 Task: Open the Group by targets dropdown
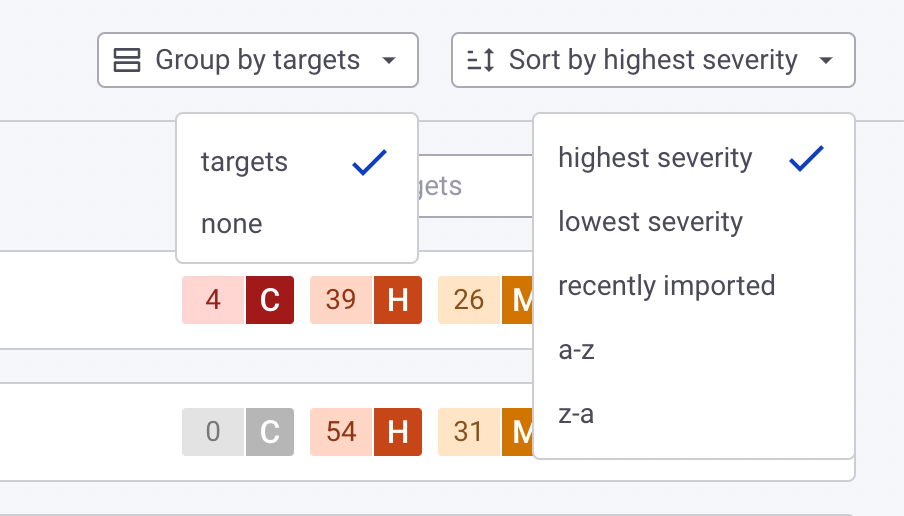[x=258, y=60]
